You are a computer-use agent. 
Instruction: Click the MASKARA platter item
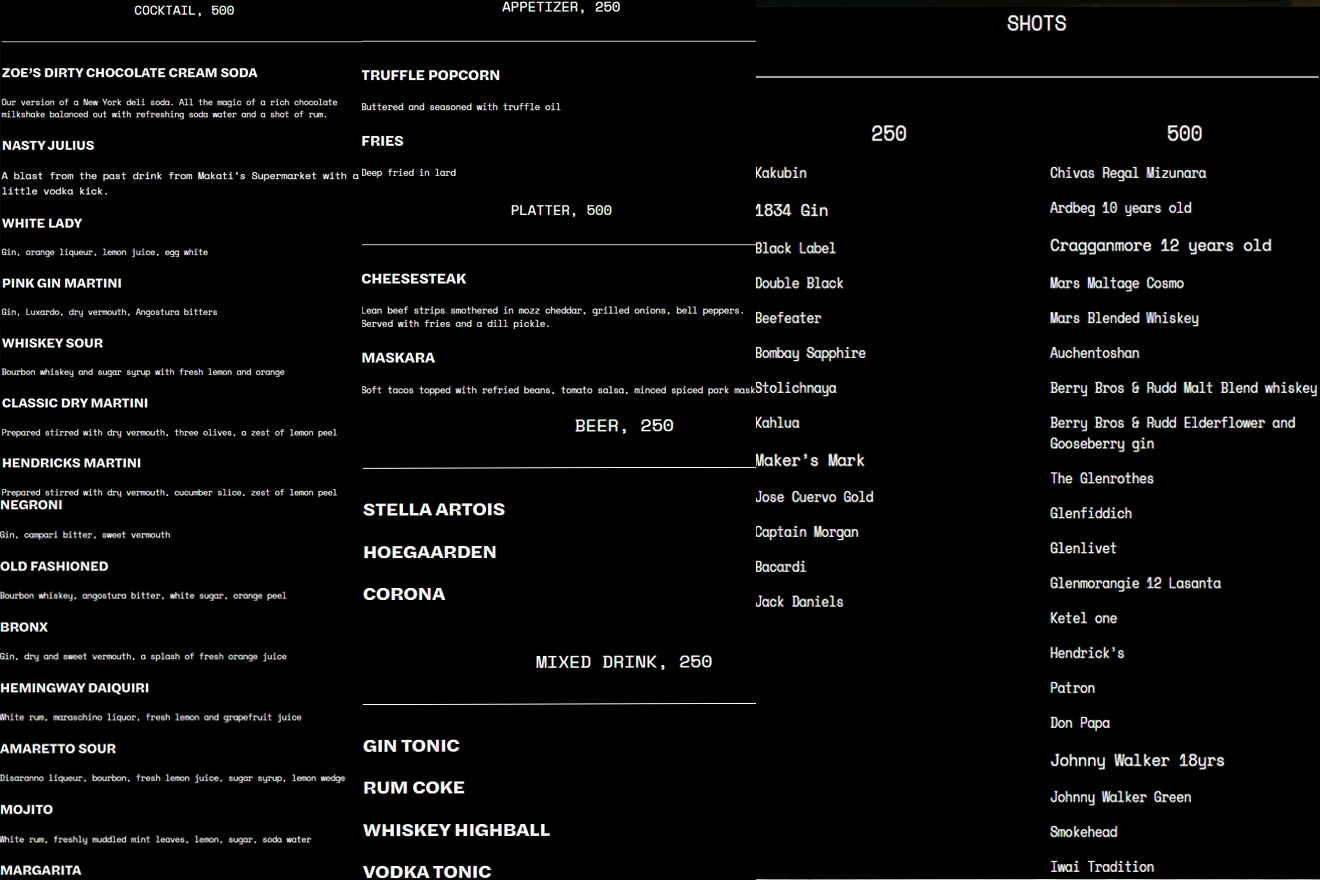coord(398,359)
